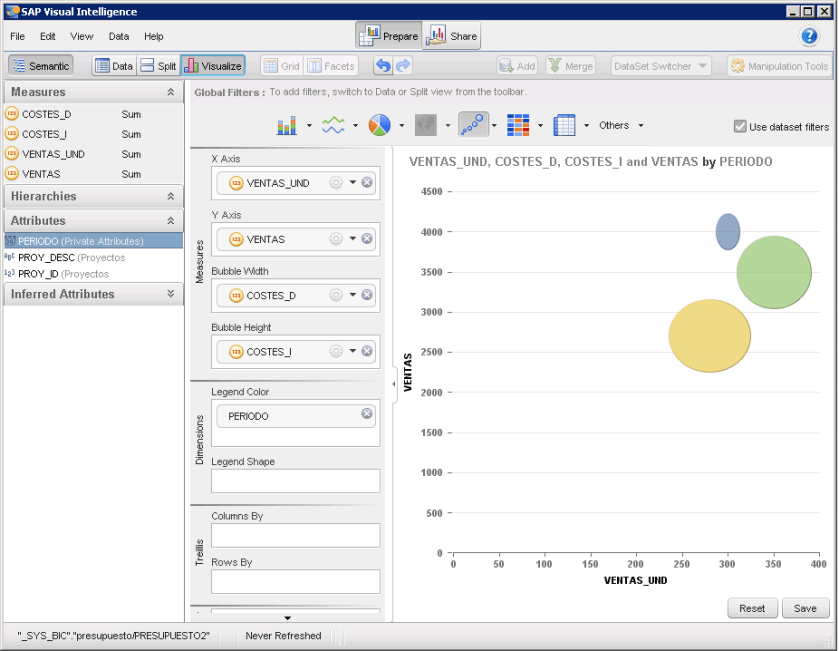Toggle the Semantic panel button
Viewport: 839px width, 651px height.
pyautogui.click(x=41, y=66)
